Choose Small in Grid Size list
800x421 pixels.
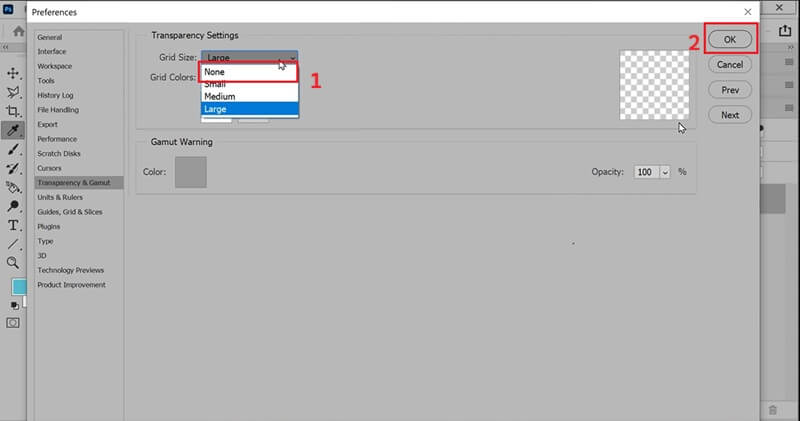[x=249, y=85]
